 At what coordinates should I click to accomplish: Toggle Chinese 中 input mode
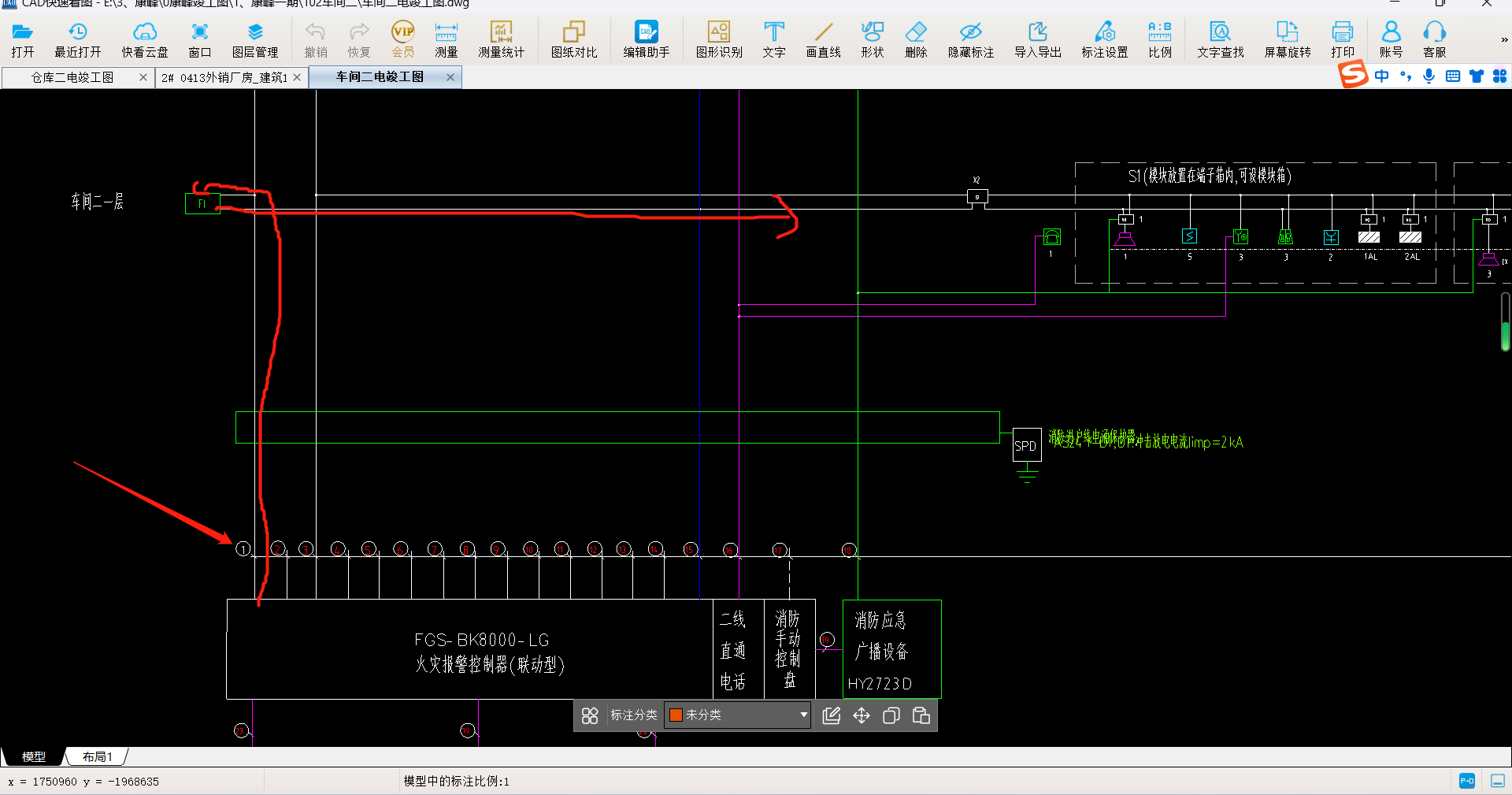[x=1381, y=76]
